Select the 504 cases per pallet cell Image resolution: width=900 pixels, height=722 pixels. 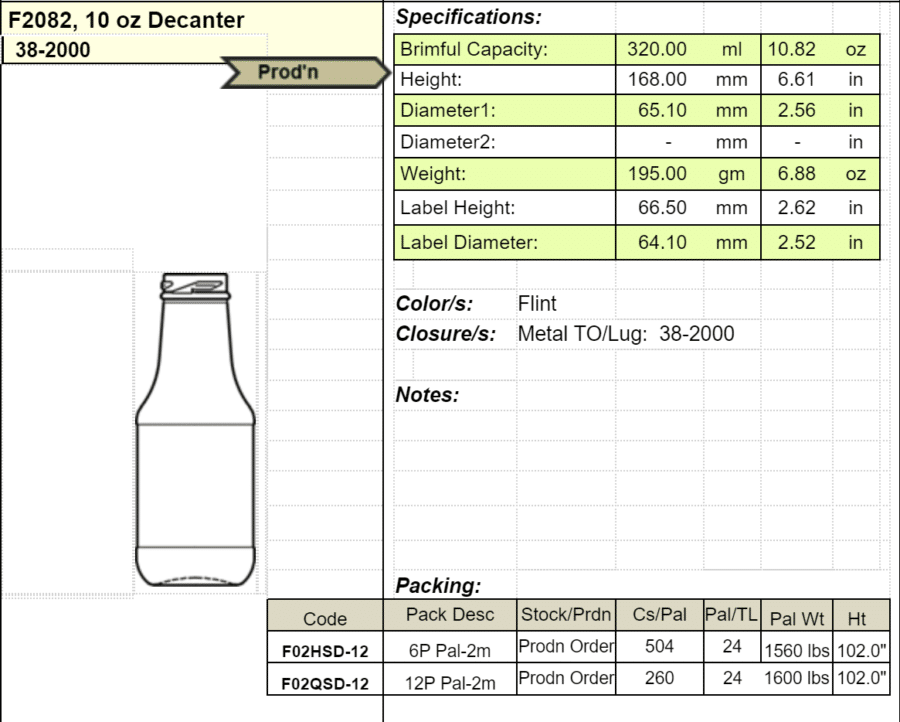point(660,646)
